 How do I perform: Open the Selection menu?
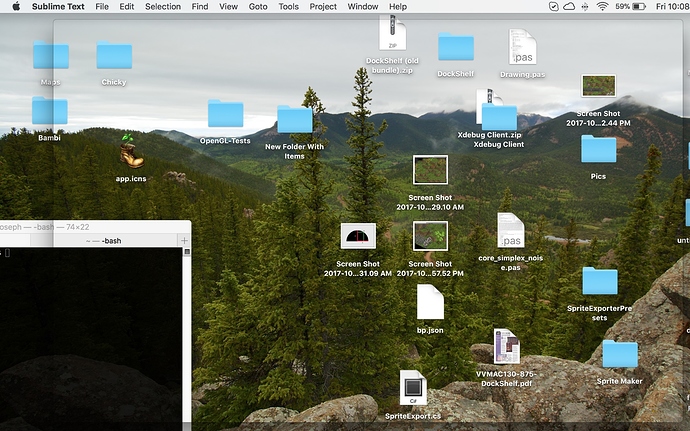163,7
